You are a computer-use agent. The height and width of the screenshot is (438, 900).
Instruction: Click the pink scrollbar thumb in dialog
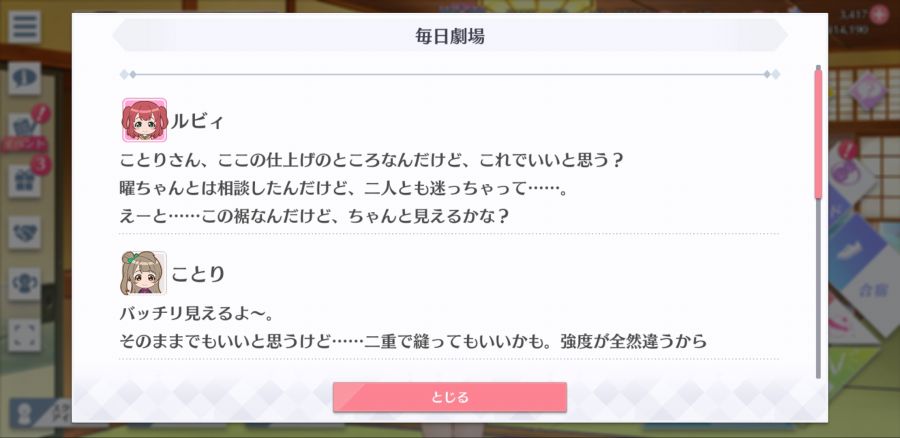click(818, 134)
